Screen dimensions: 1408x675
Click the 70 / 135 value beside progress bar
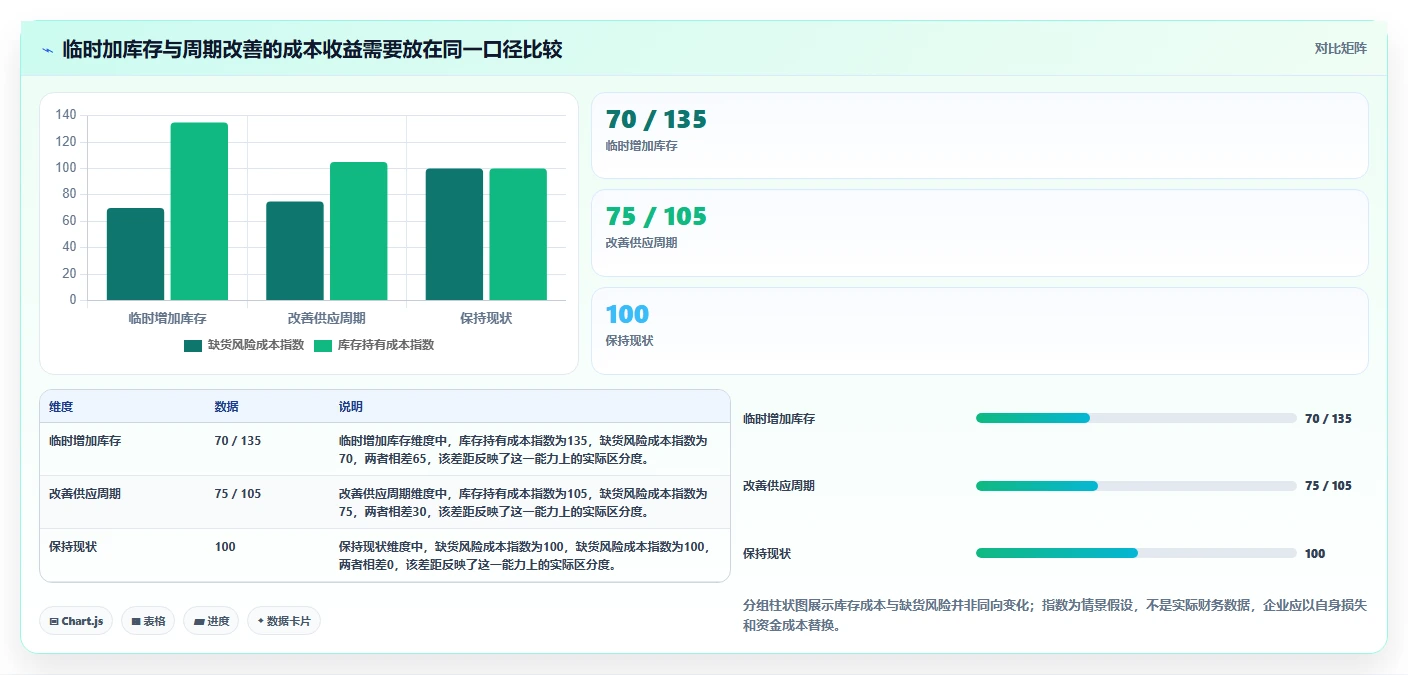pyautogui.click(x=1328, y=419)
